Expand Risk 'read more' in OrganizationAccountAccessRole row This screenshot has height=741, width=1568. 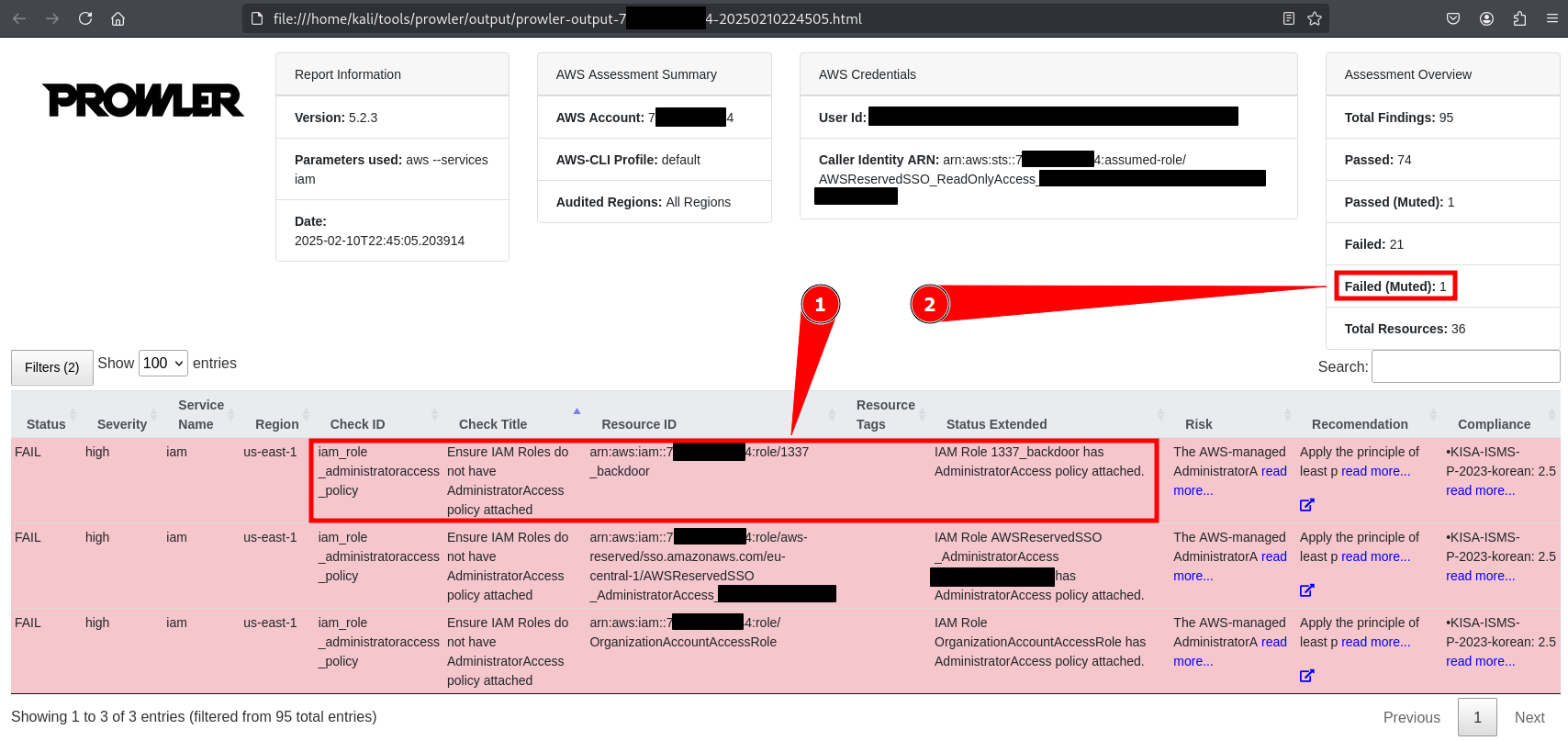pyautogui.click(x=1274, y=642)
